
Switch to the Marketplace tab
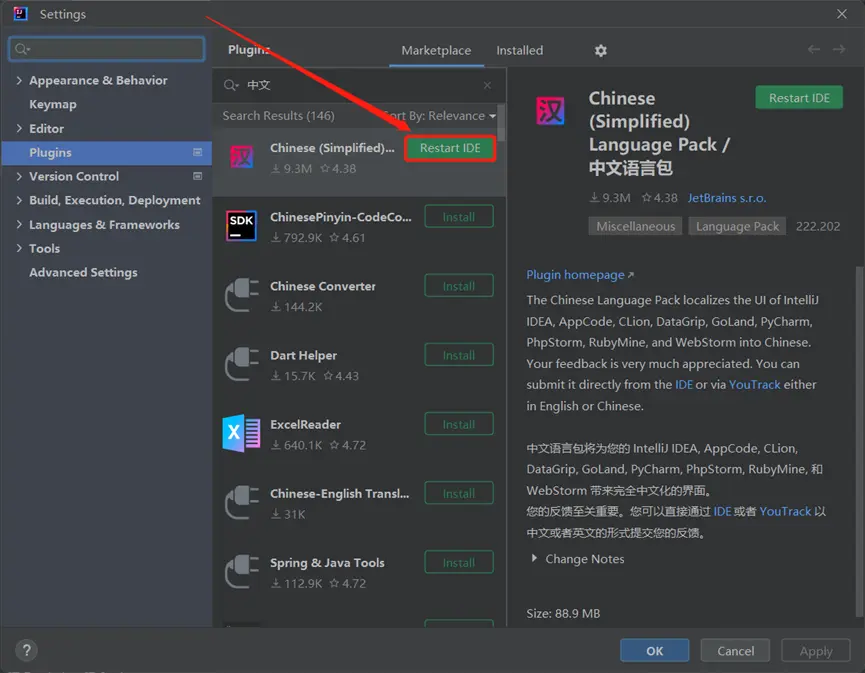coord(436,51)
